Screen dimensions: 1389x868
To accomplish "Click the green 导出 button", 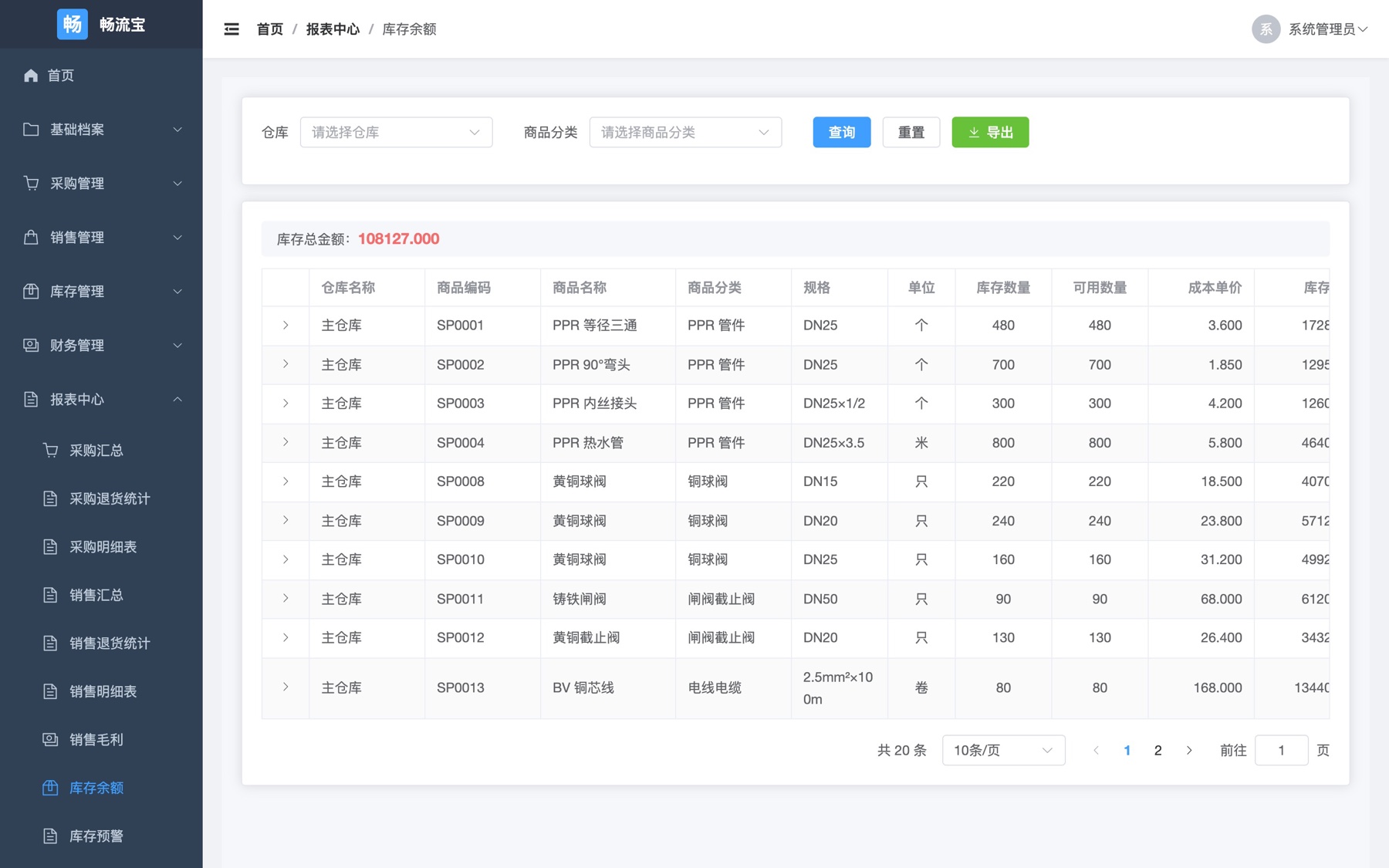I will click(990, 132).
